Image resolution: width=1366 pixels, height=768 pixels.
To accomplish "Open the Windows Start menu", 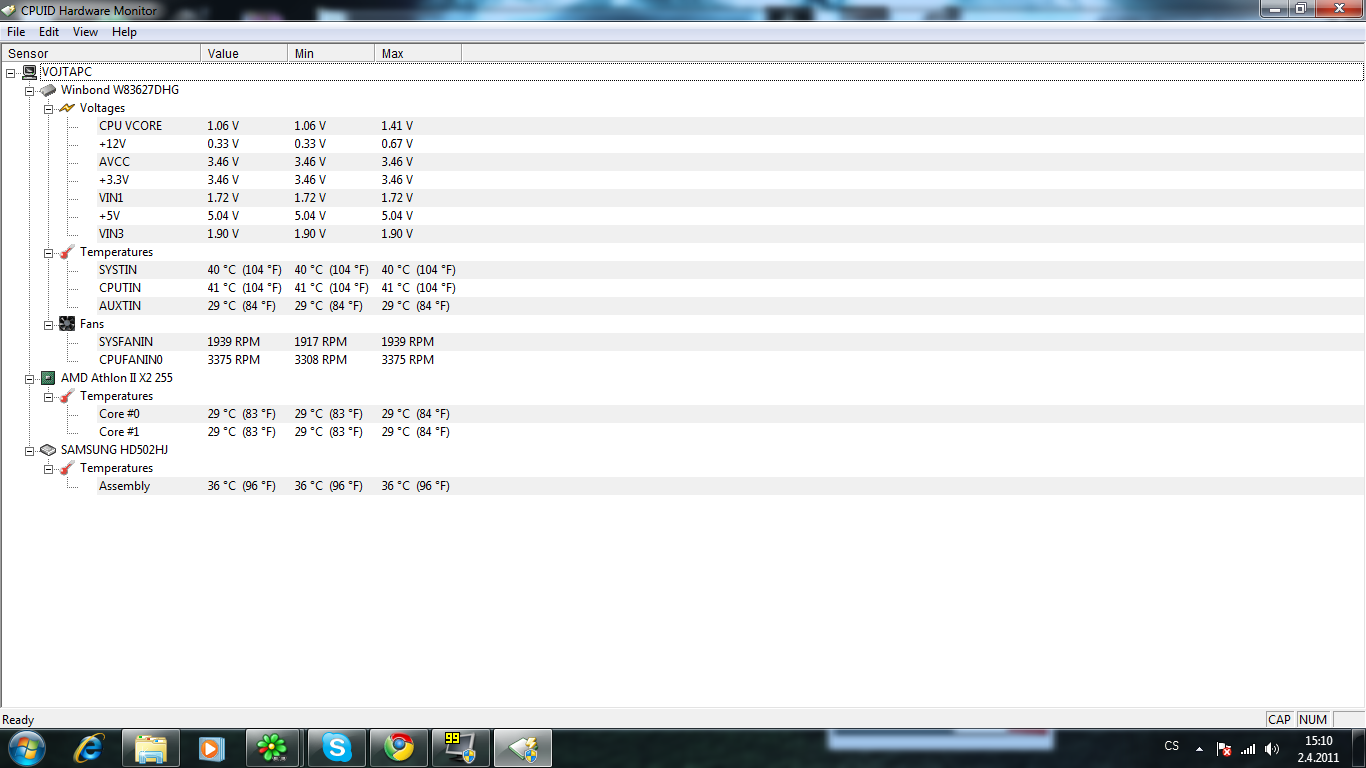I will click(26, 748).
